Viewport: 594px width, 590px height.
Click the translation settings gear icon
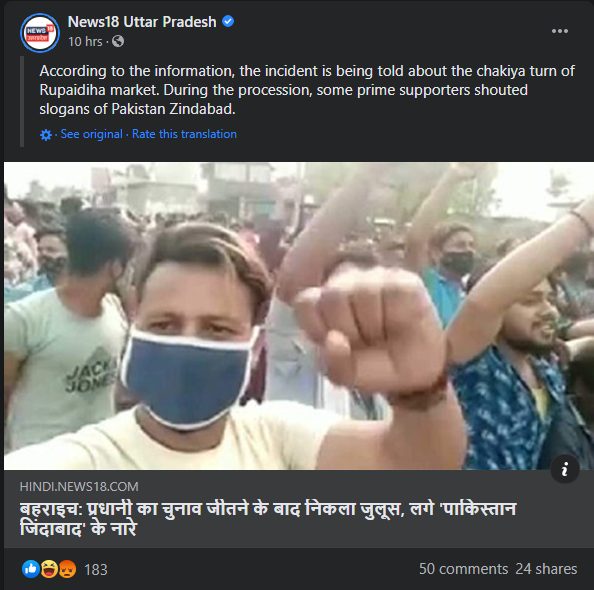(46, 135)
